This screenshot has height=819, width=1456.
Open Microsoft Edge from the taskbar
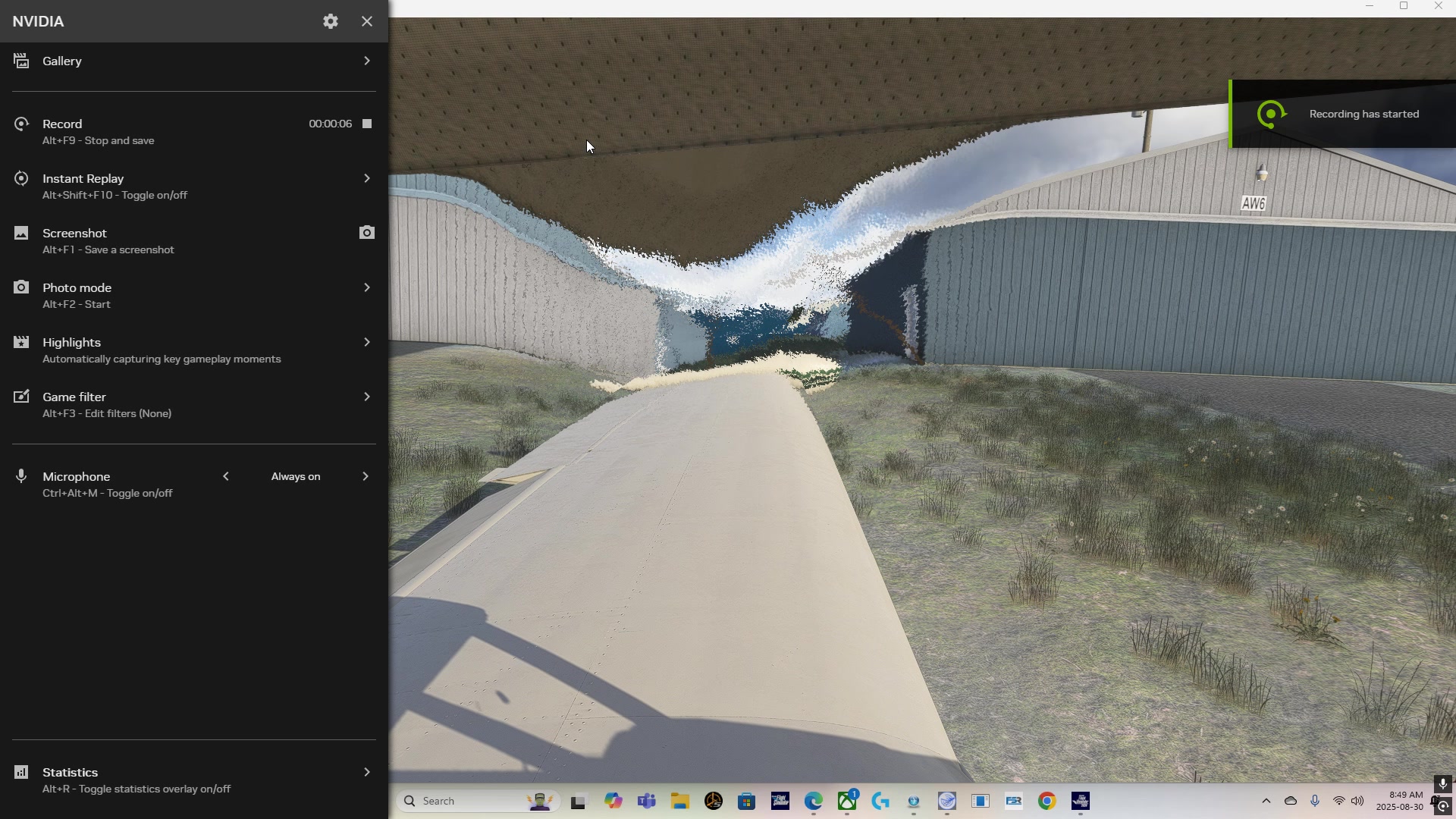pos(814,801)
